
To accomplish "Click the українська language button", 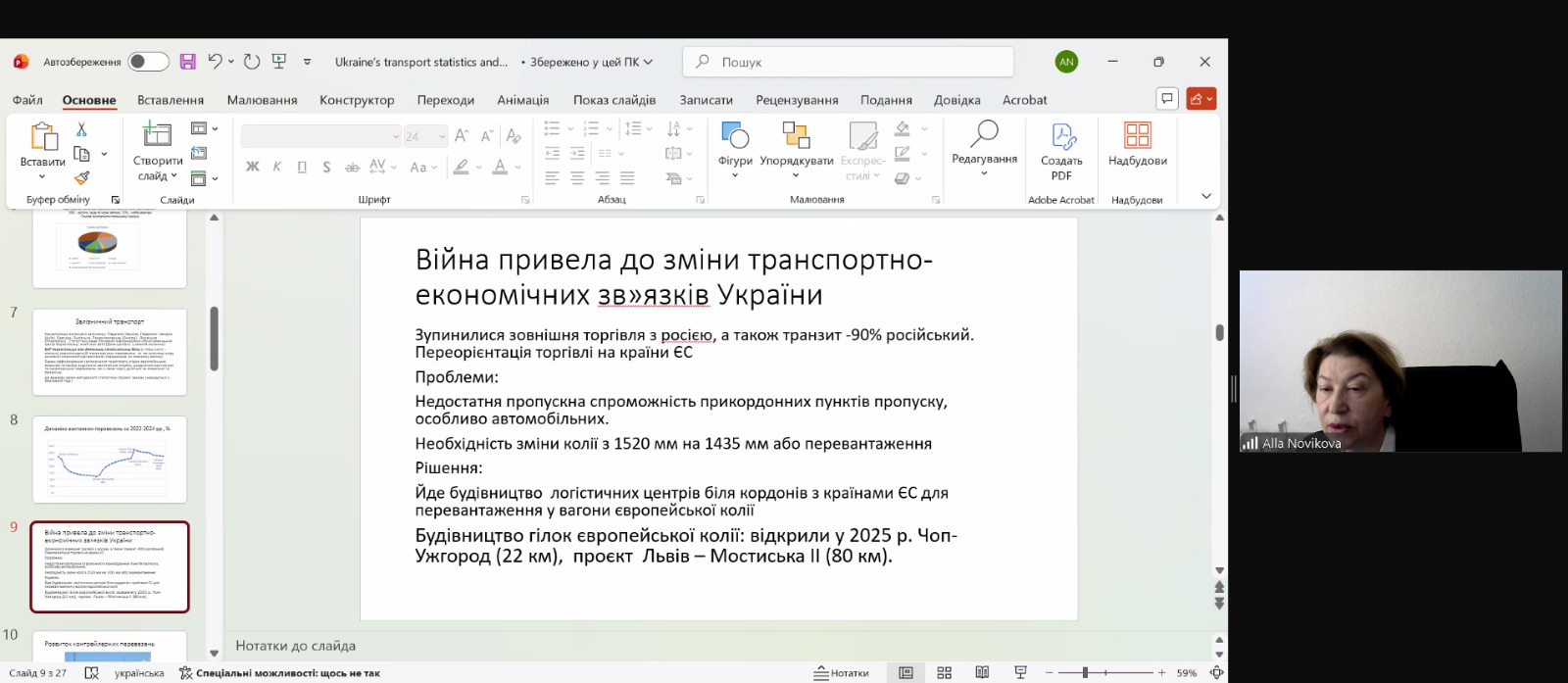I will pos(139,673).
